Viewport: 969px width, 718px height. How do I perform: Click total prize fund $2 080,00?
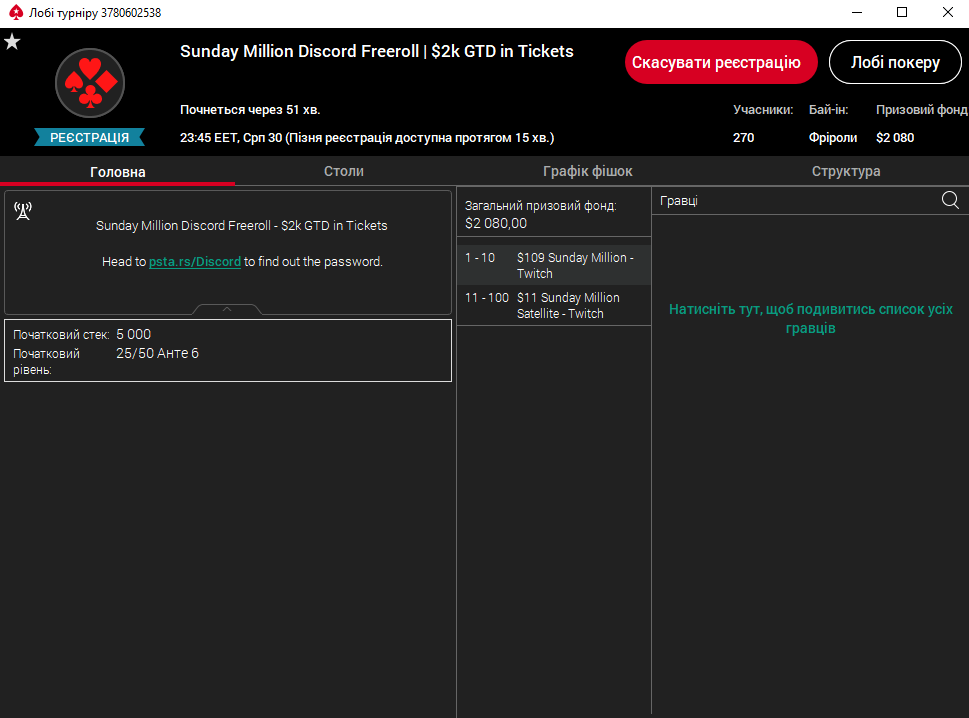pos(496,223)
